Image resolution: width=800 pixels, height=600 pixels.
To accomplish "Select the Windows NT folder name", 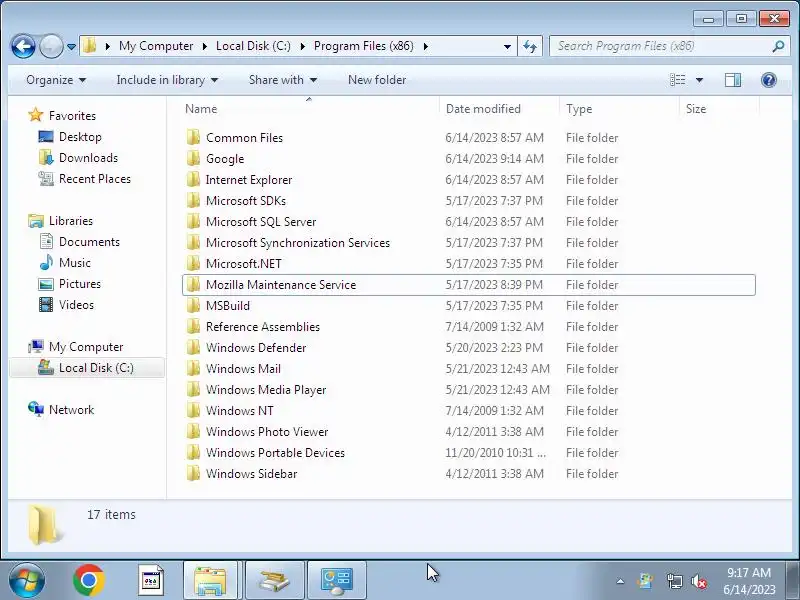I will [239, 411].
